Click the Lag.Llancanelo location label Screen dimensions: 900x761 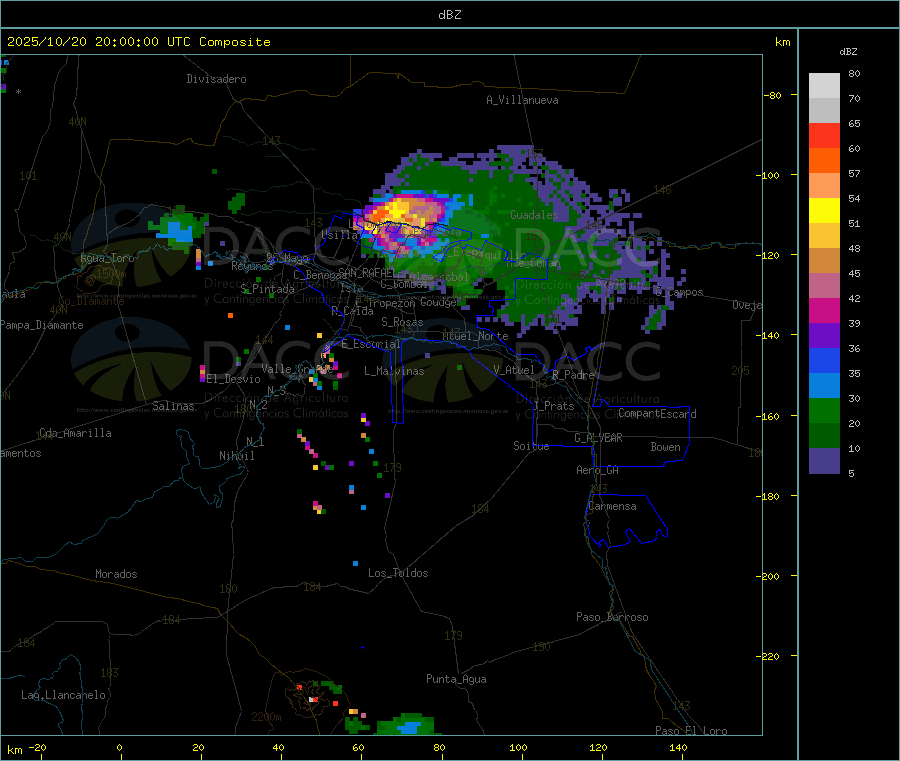click(64, 695)
